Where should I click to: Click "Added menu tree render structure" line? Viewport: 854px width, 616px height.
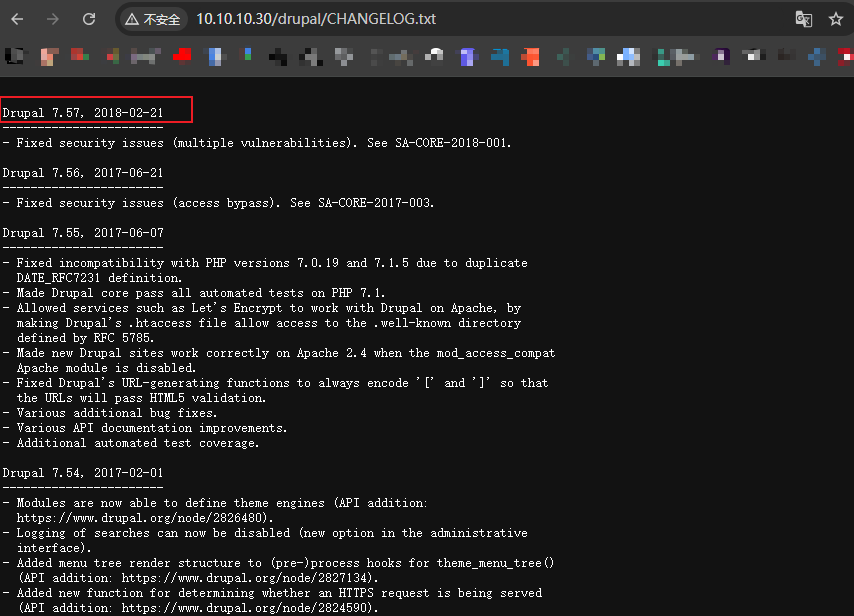(278, 563)
